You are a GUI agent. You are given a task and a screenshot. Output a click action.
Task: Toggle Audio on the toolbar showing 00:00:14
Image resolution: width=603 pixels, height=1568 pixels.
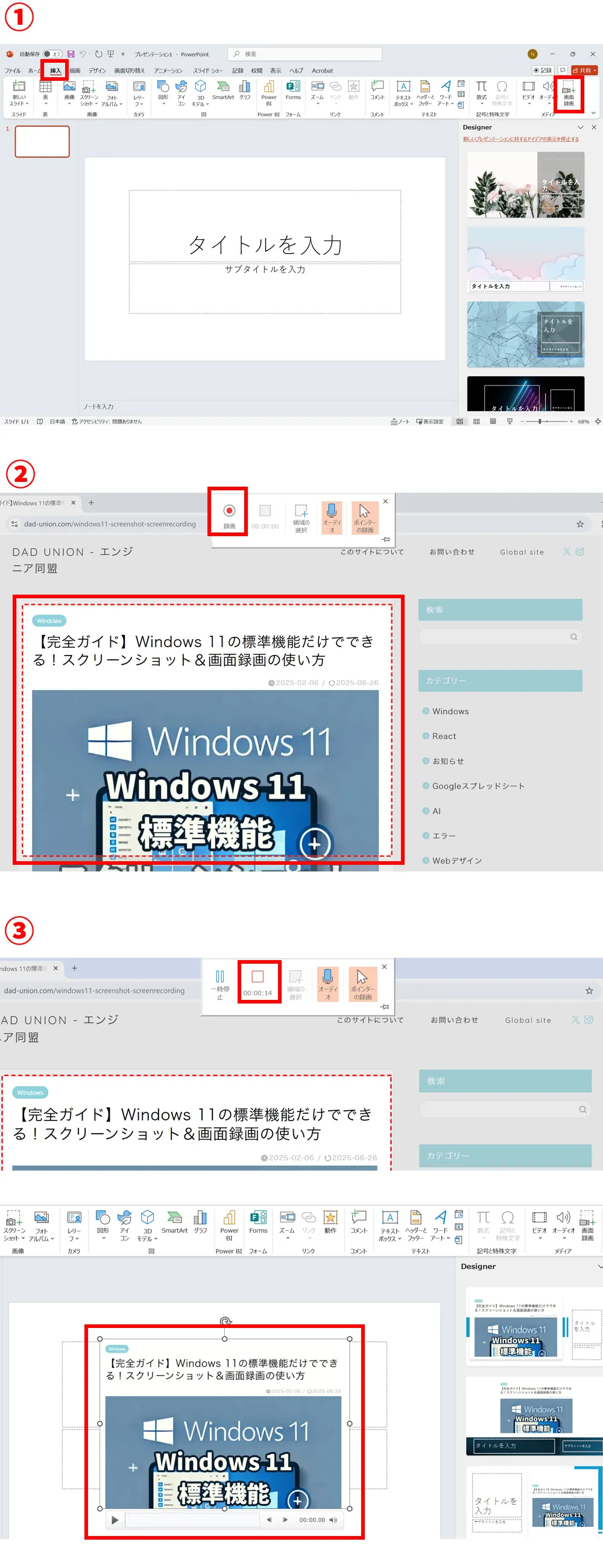327,981
